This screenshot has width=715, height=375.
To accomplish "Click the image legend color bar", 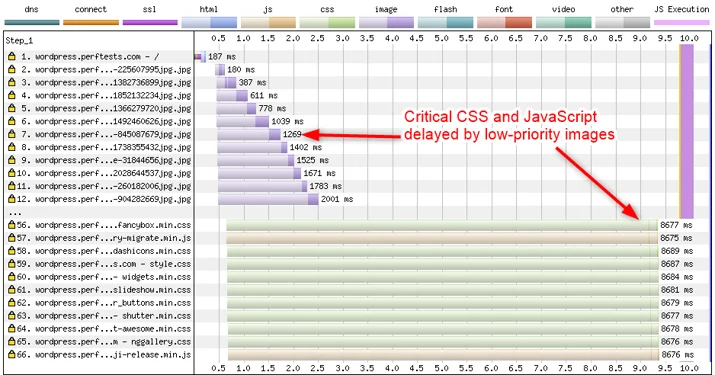I will pos(386,22).
